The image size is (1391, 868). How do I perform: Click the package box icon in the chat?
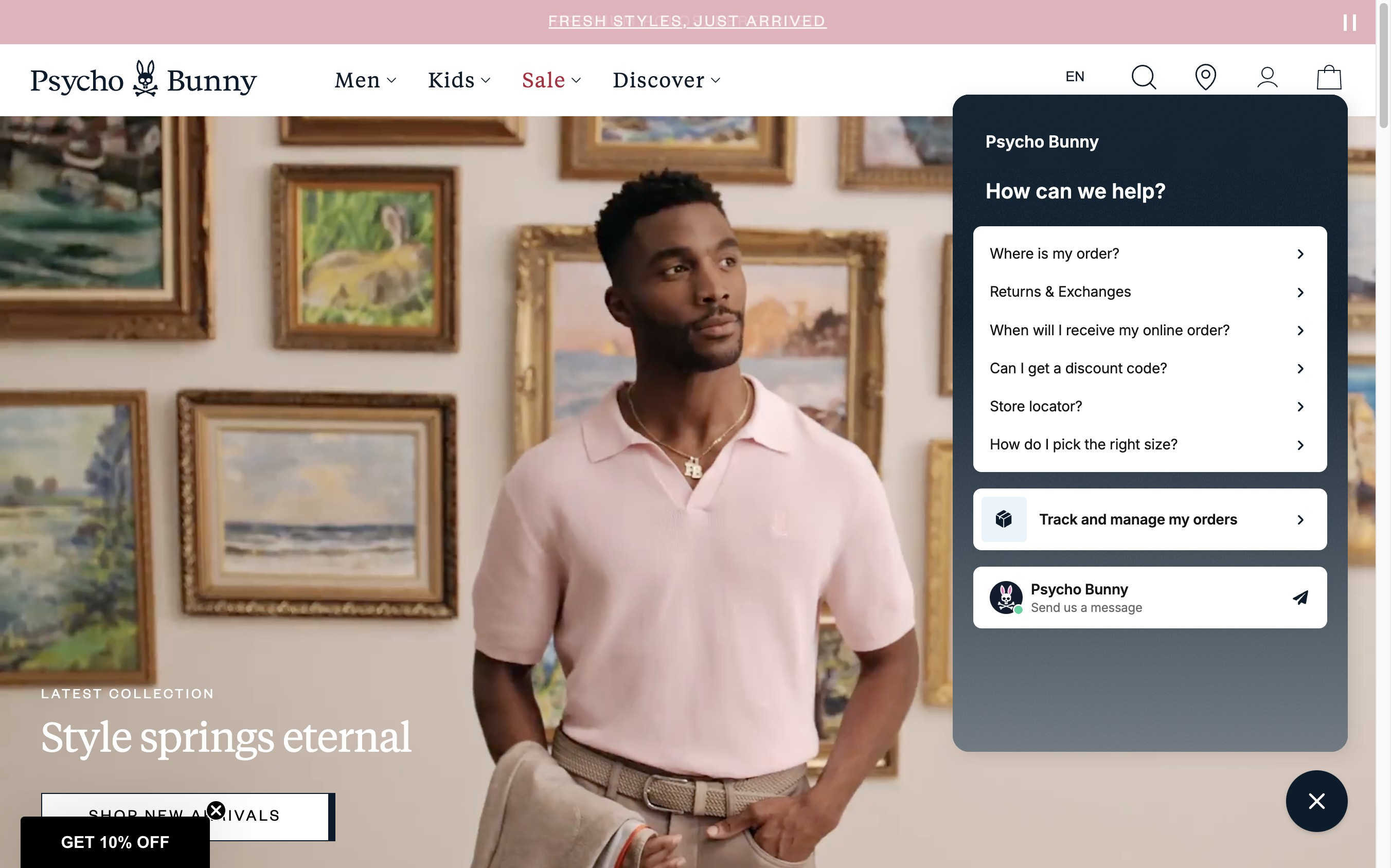[x=1003, y=519]
